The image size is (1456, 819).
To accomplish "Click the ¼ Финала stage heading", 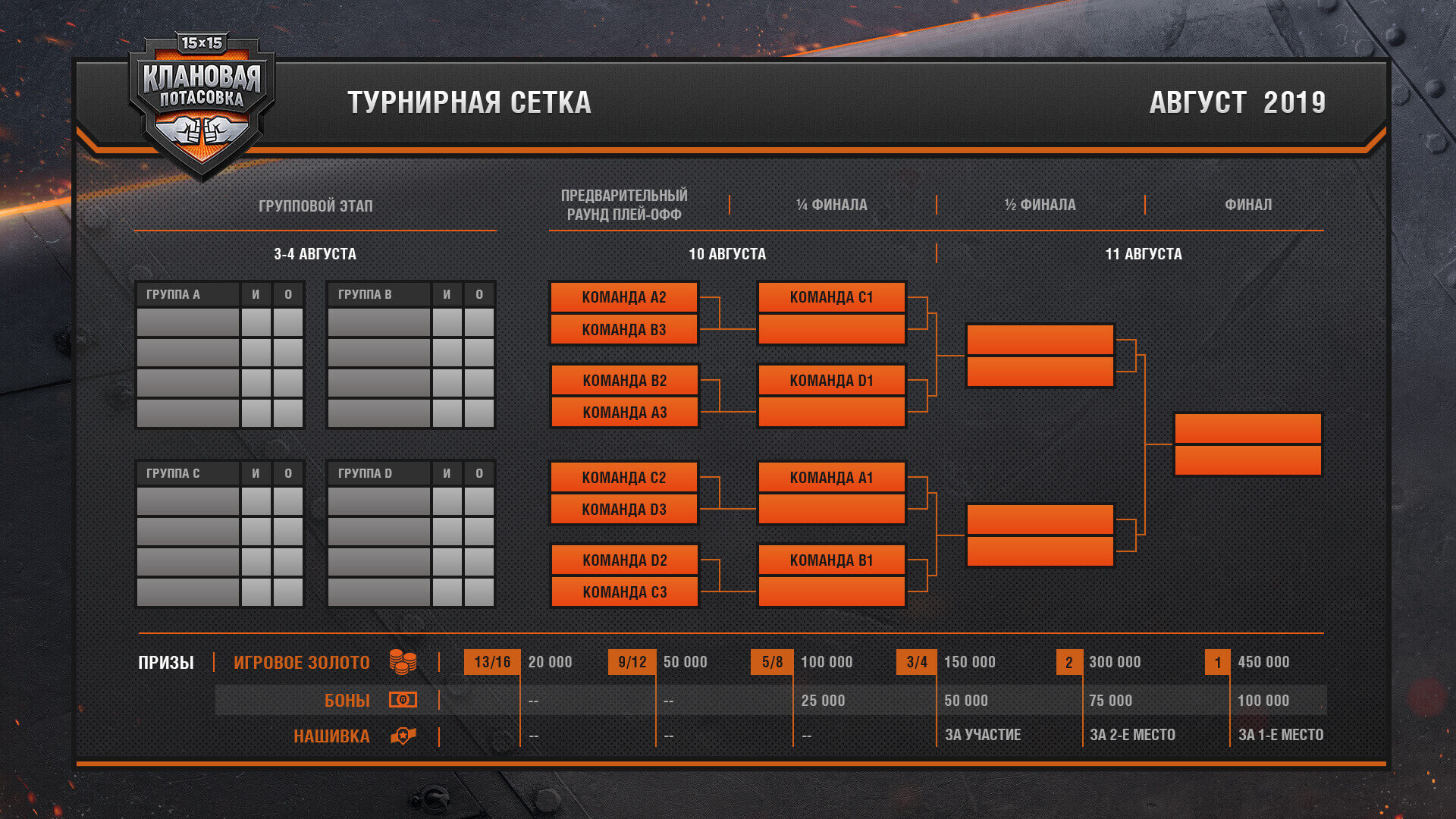I will coord(832,205).
